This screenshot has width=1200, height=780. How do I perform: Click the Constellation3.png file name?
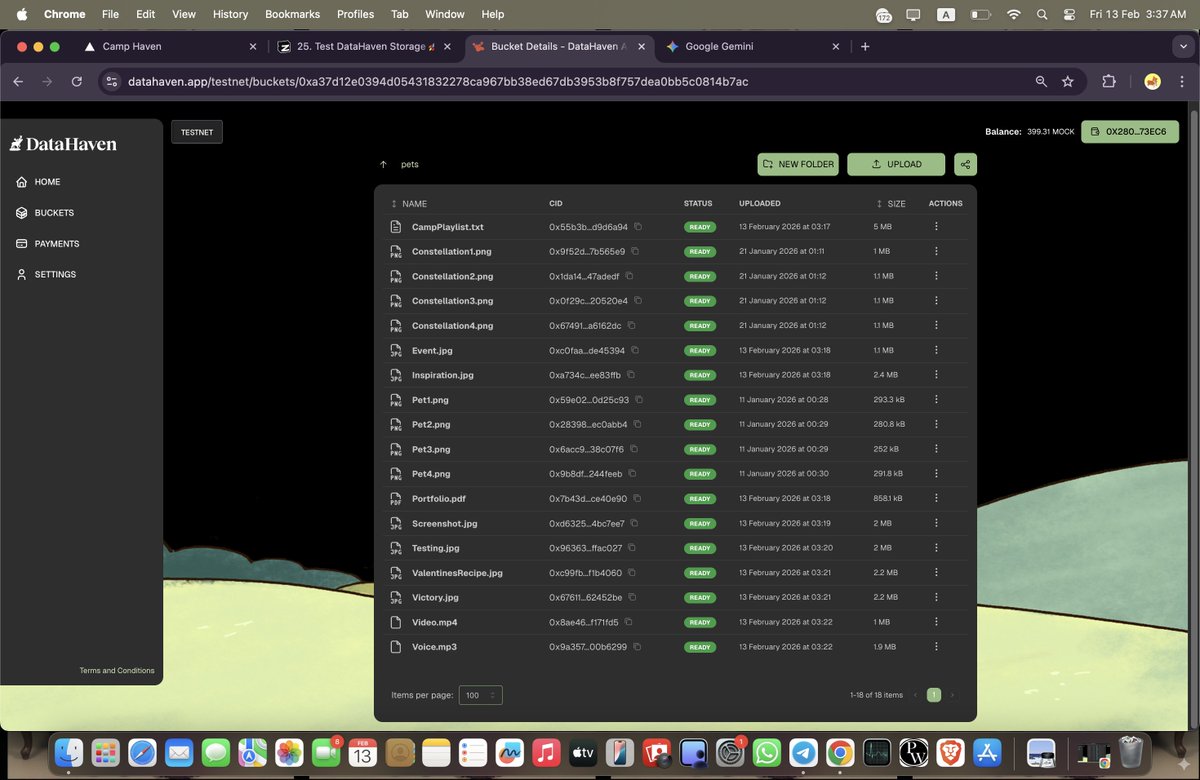click(x=453, y=301)
